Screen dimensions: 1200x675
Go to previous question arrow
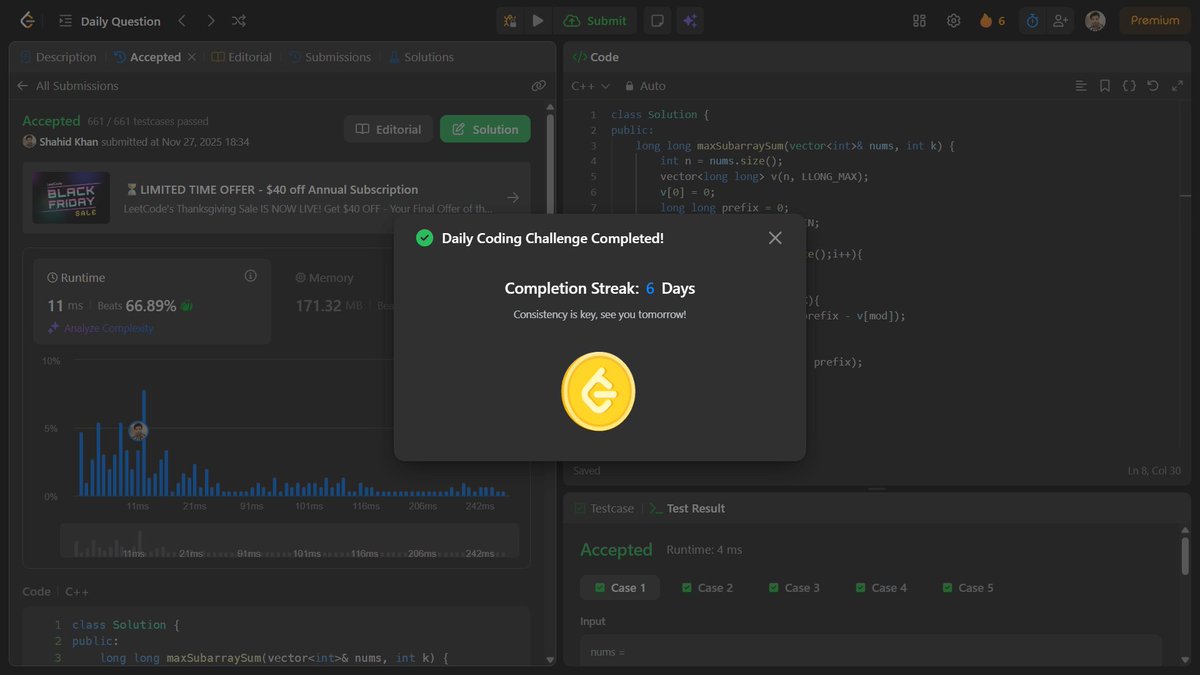(181, 20)
